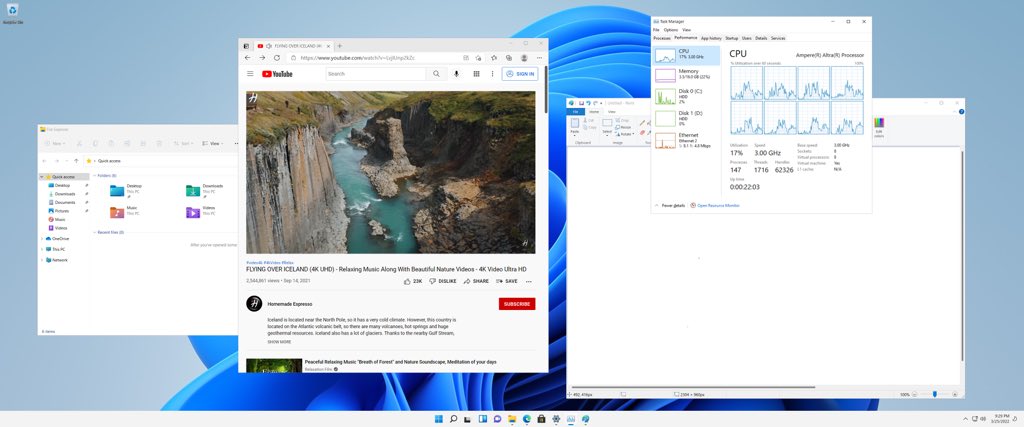
Task: Open Task Manager Options menu
Action: [x=671, y=30]
